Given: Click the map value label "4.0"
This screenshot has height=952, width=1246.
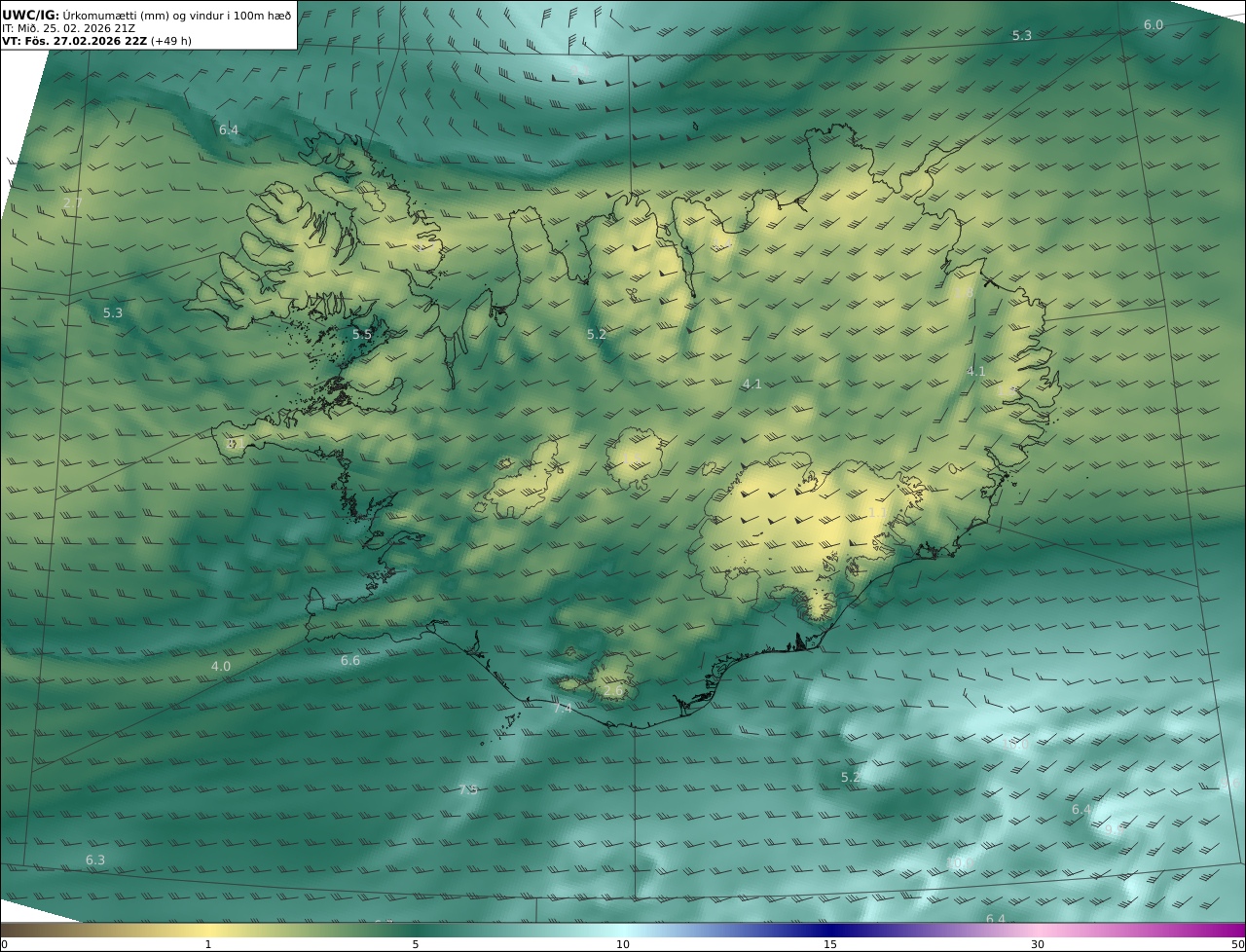Looking at the screenshot, I should click(x=221, y=667).
